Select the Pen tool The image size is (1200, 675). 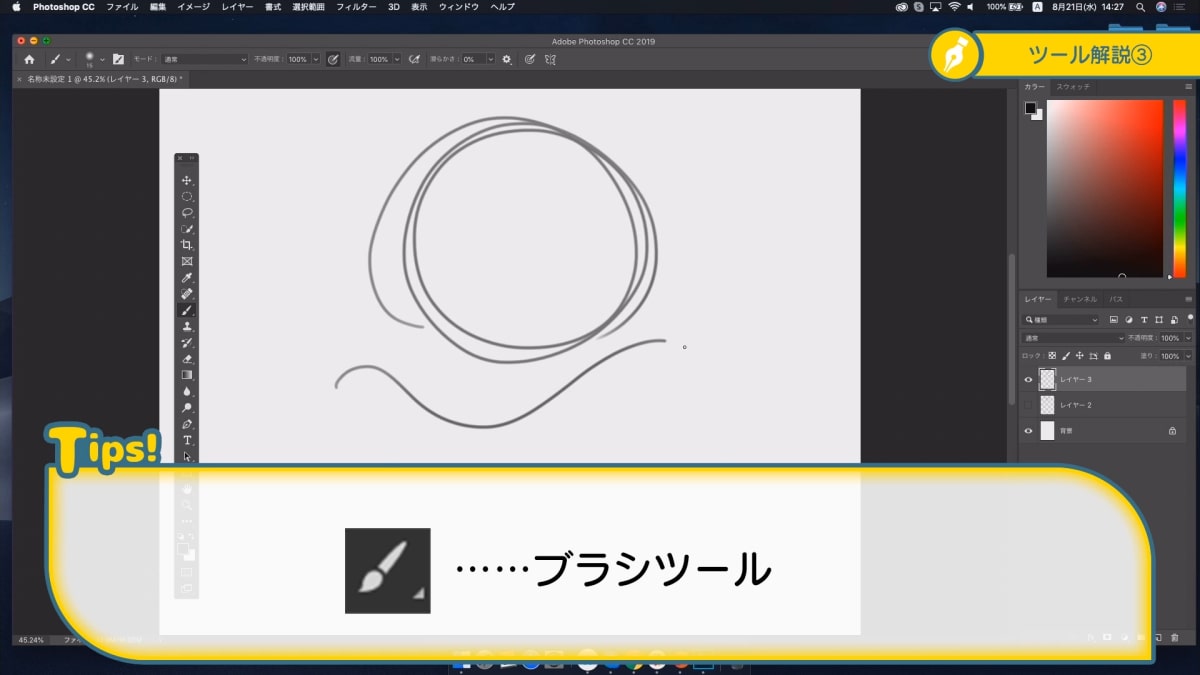click(187, 424)
